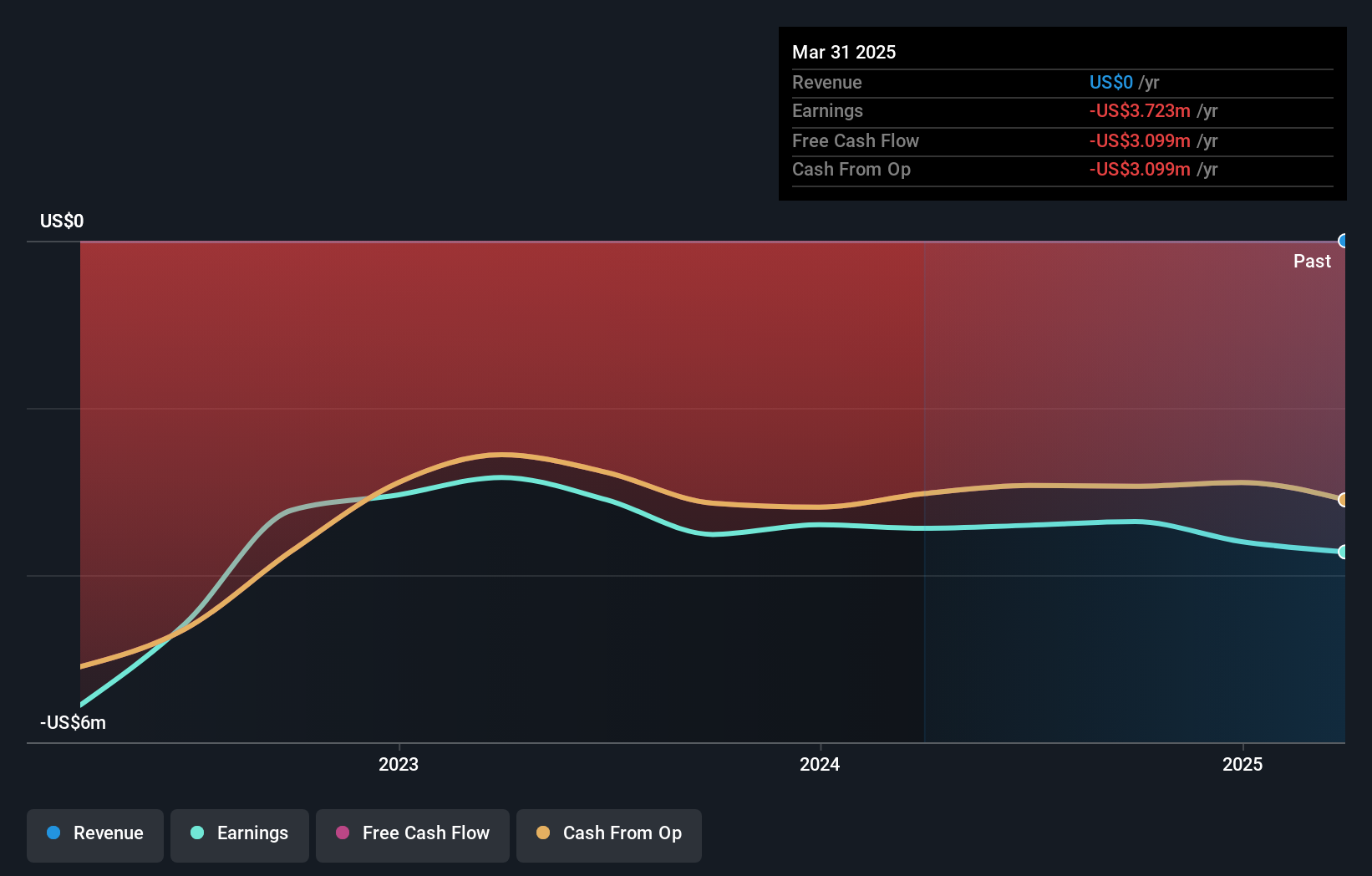
Task: Click the Earnings value -US$3.723m /yr
Action: pyautogui.click(x=1153, y=110)
